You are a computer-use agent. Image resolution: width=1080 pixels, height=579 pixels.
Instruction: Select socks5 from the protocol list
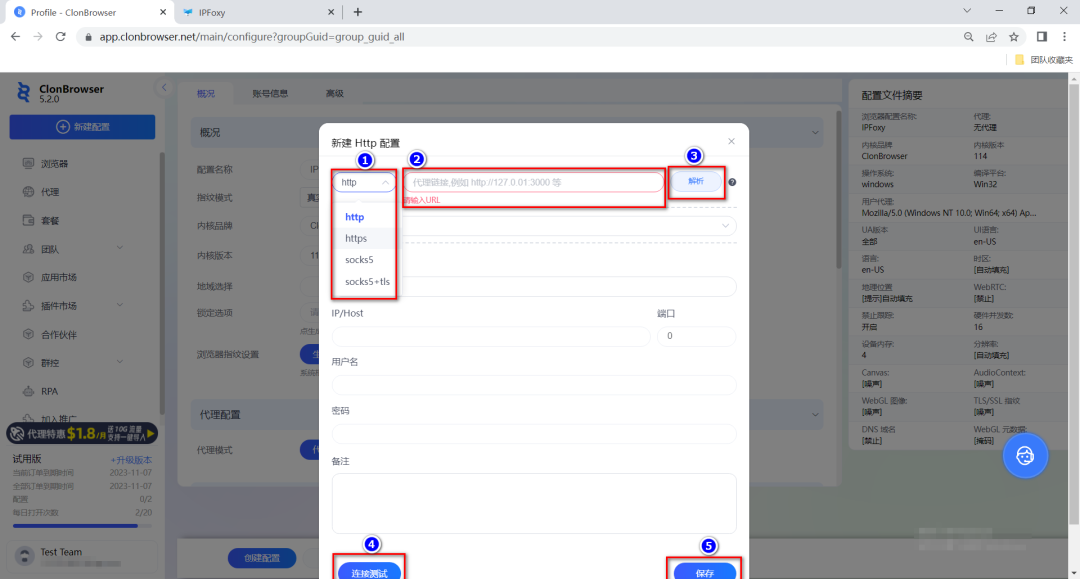358,260
